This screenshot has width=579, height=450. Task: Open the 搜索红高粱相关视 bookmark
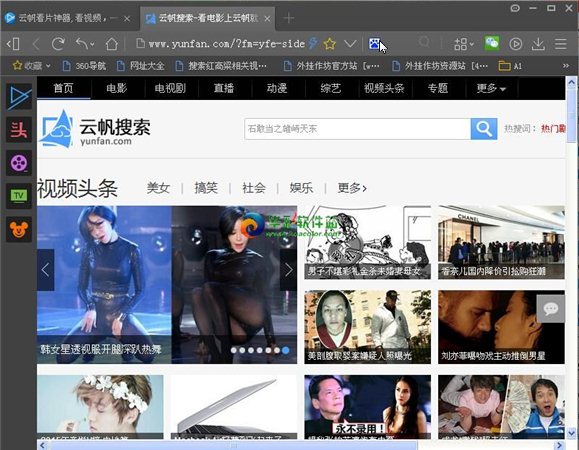pos(221,66)
